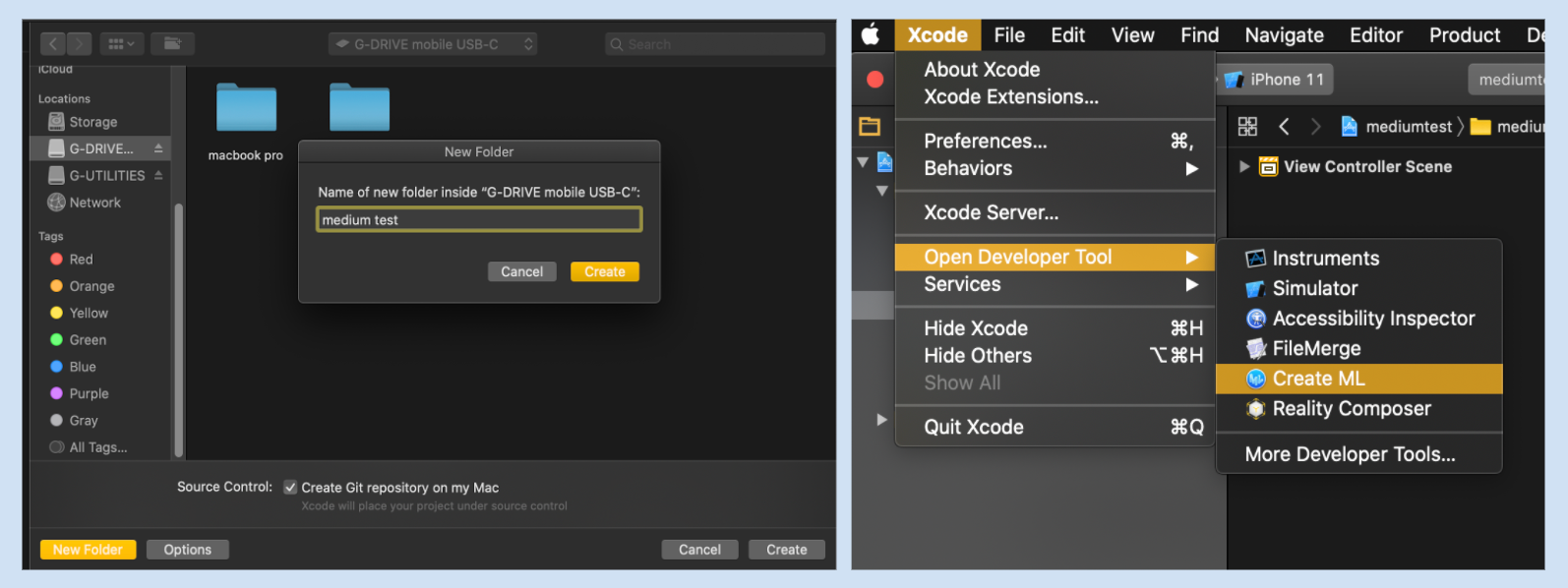This screenshot has width=1568, height=588.
Task: Open Xcode related items grid icon
Action: (x=1247, y=126)
